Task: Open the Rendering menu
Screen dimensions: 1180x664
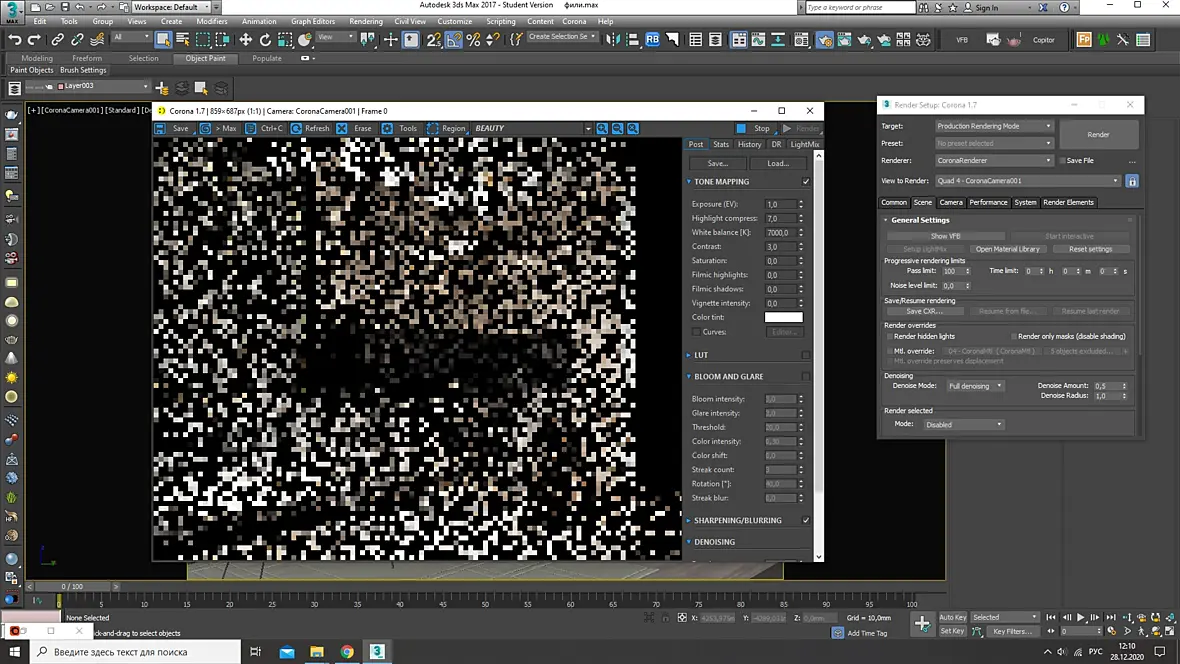Action: point(366,21)
